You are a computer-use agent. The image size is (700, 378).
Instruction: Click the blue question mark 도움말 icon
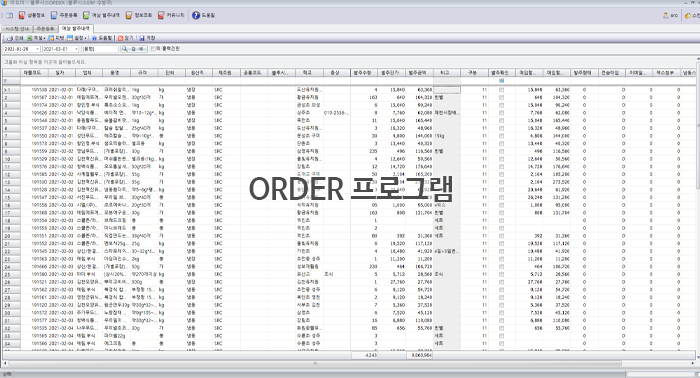point(196,15)
